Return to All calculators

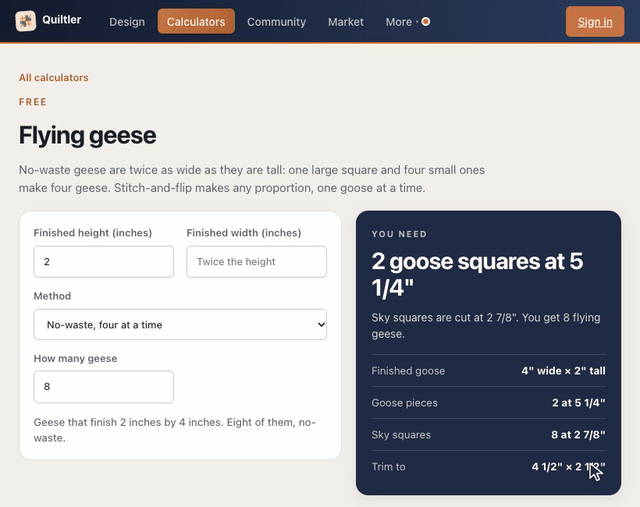tap(53, 78)
